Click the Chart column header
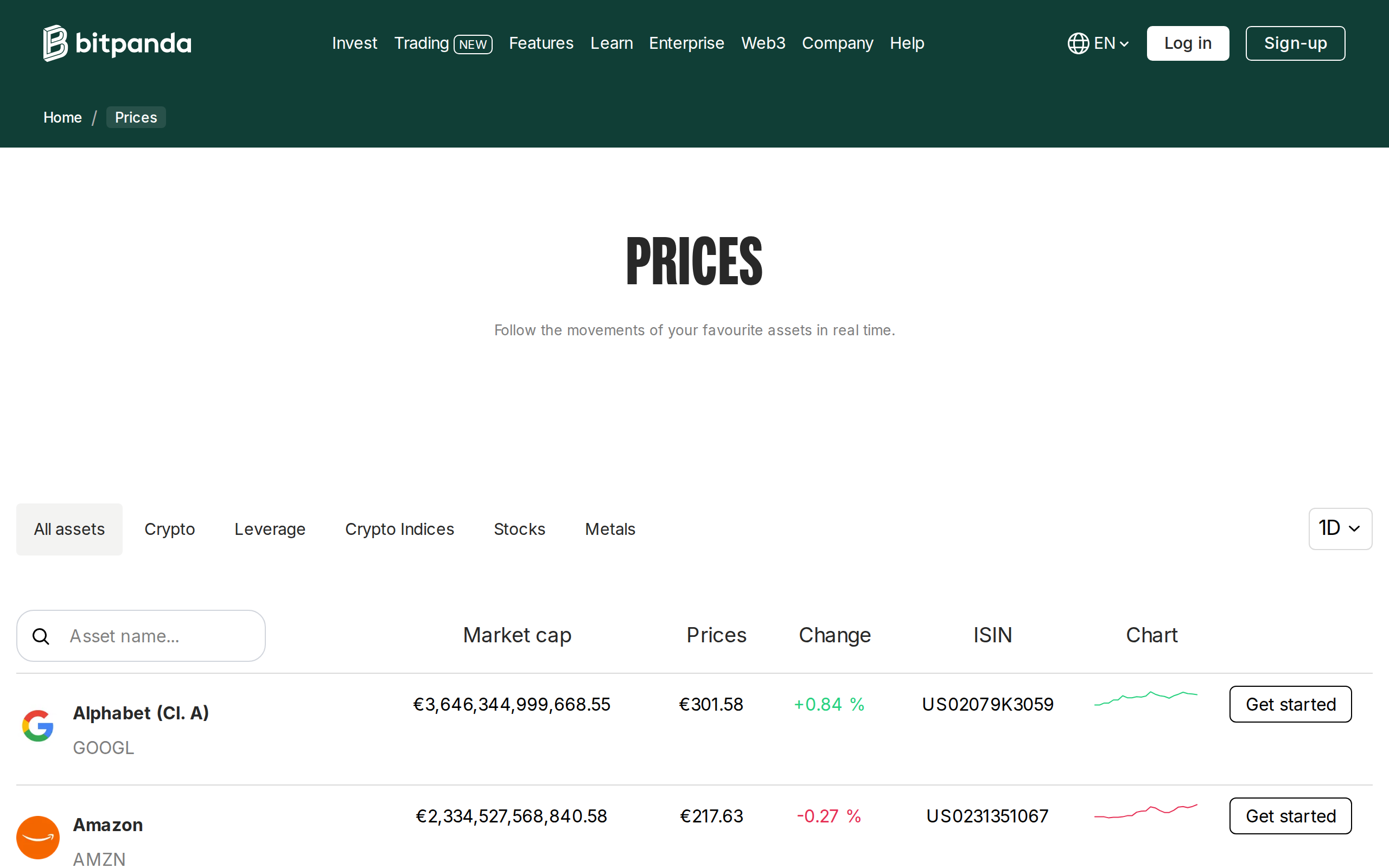This screenshot has width=1389, height=868. pyautogui.click(x=1151, y=635)
